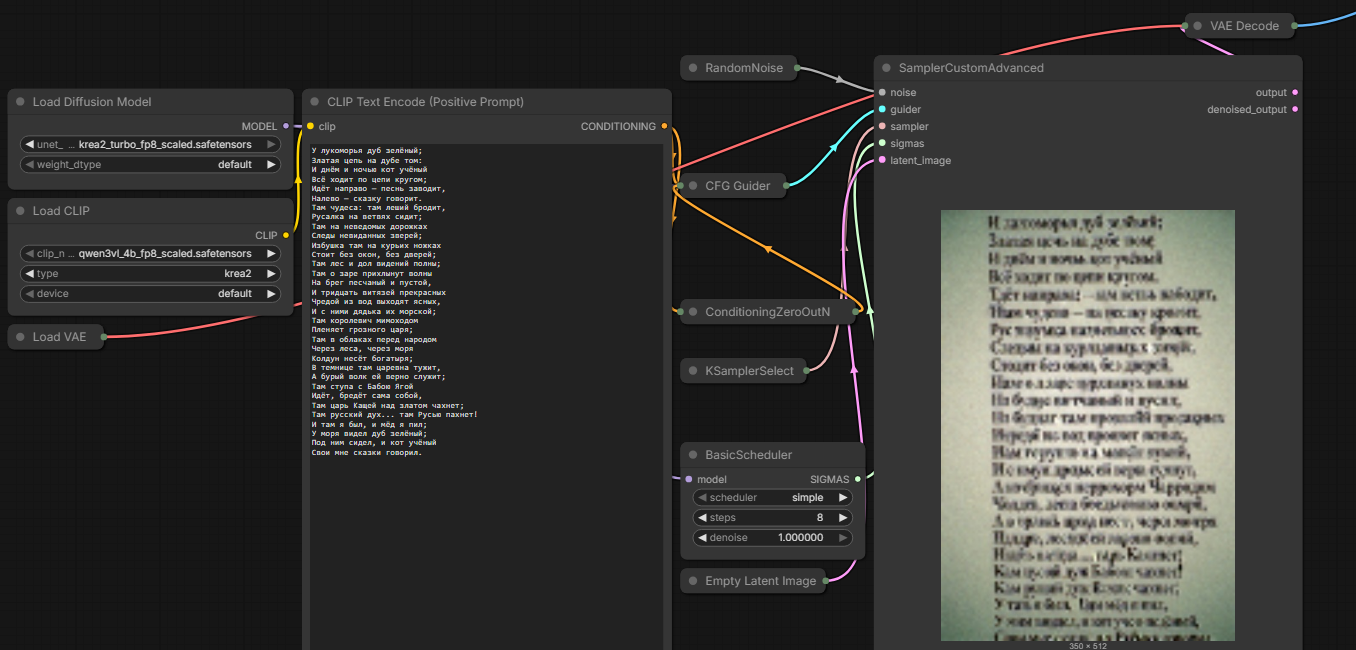Click the Empty Latent Image node's title dot
The width and height of the screenshot is (1356, 650).
click(693, 581)
